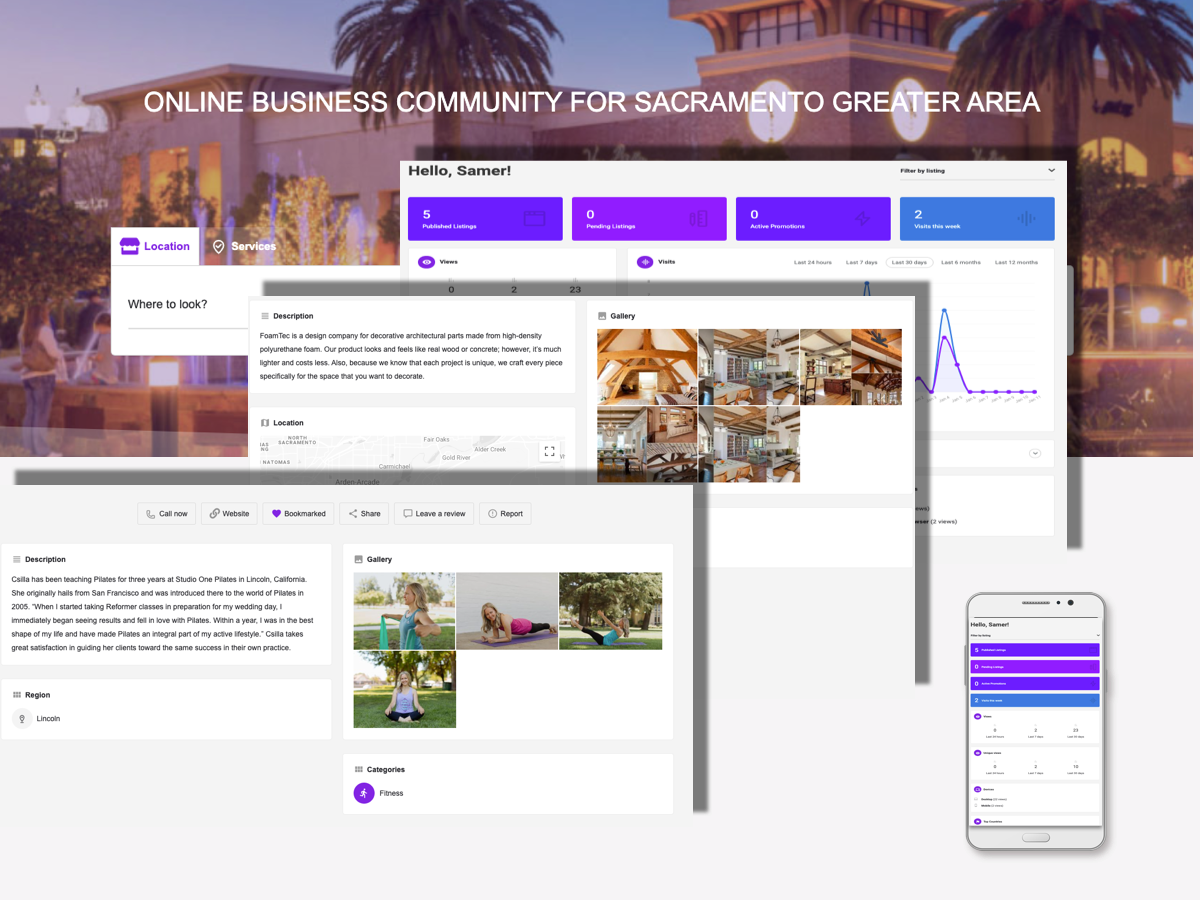This screenshot has width=1200, height=900.
Task: Click the Views count "23"
Action: tap(575, 290)
